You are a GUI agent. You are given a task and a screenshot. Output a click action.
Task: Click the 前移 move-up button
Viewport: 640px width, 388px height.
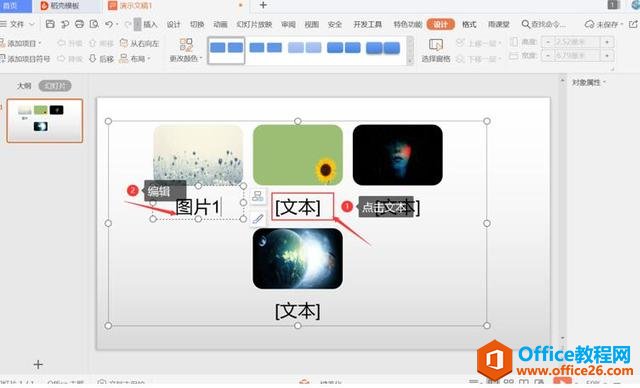[101, 43]
